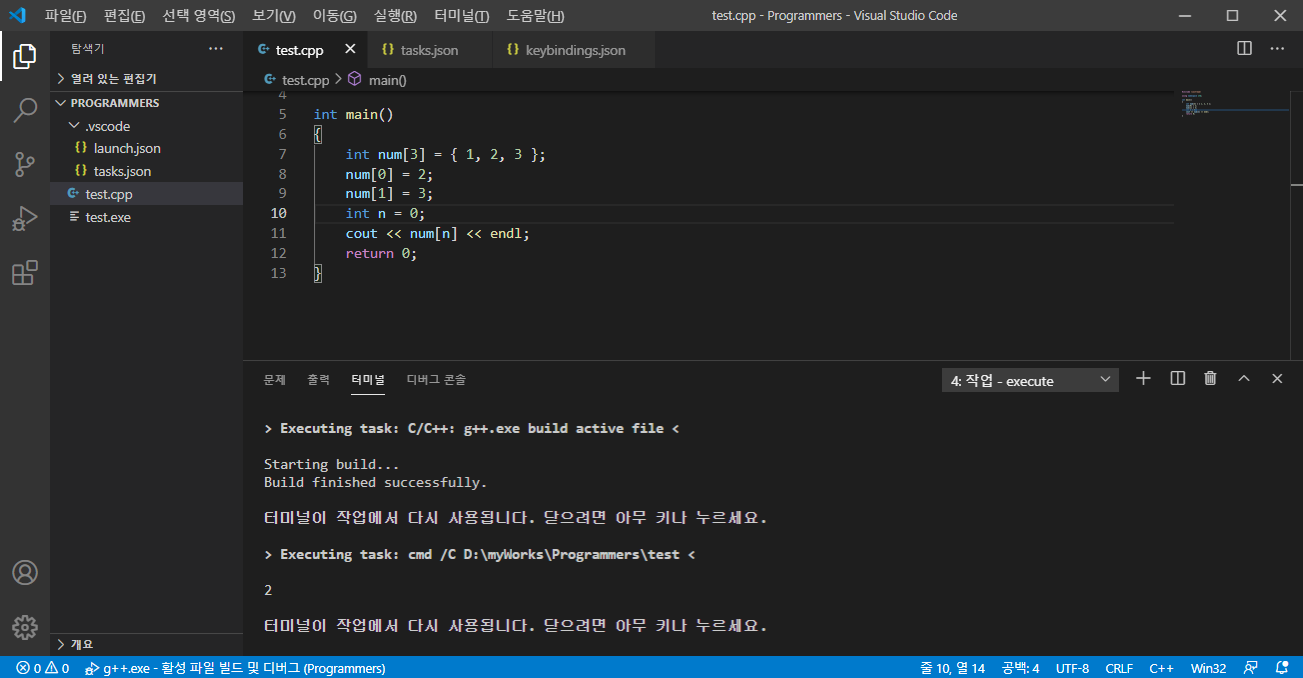Open the Explorer view in activity bar
The width and height of the screenshot is (1303, 678).
click(25, 57)
